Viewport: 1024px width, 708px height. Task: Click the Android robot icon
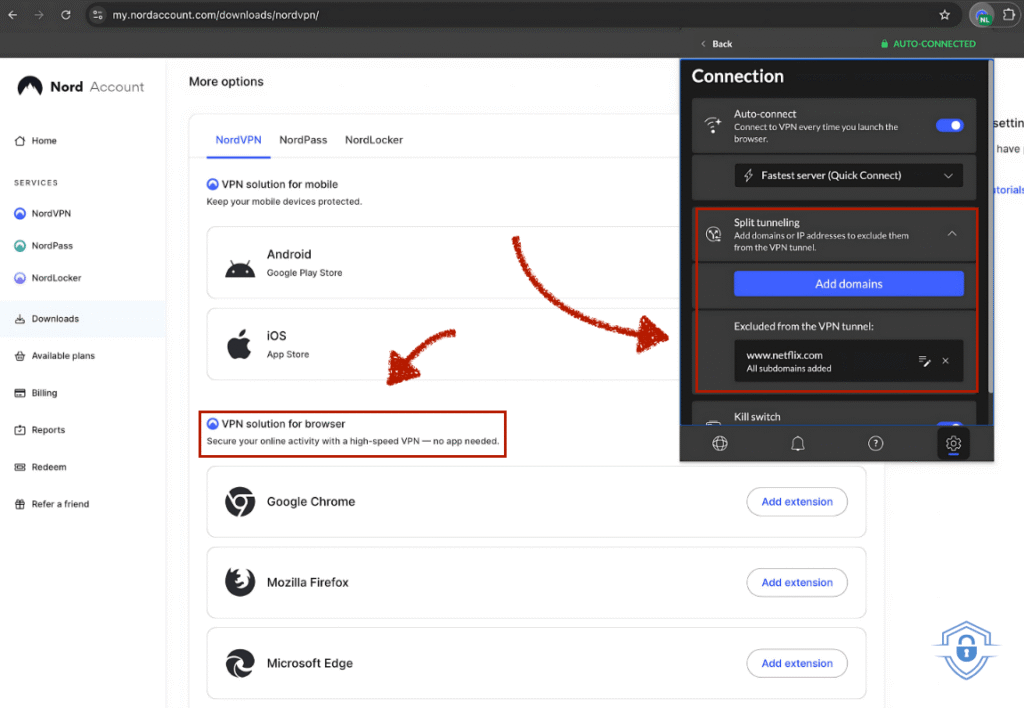point(240,268)
